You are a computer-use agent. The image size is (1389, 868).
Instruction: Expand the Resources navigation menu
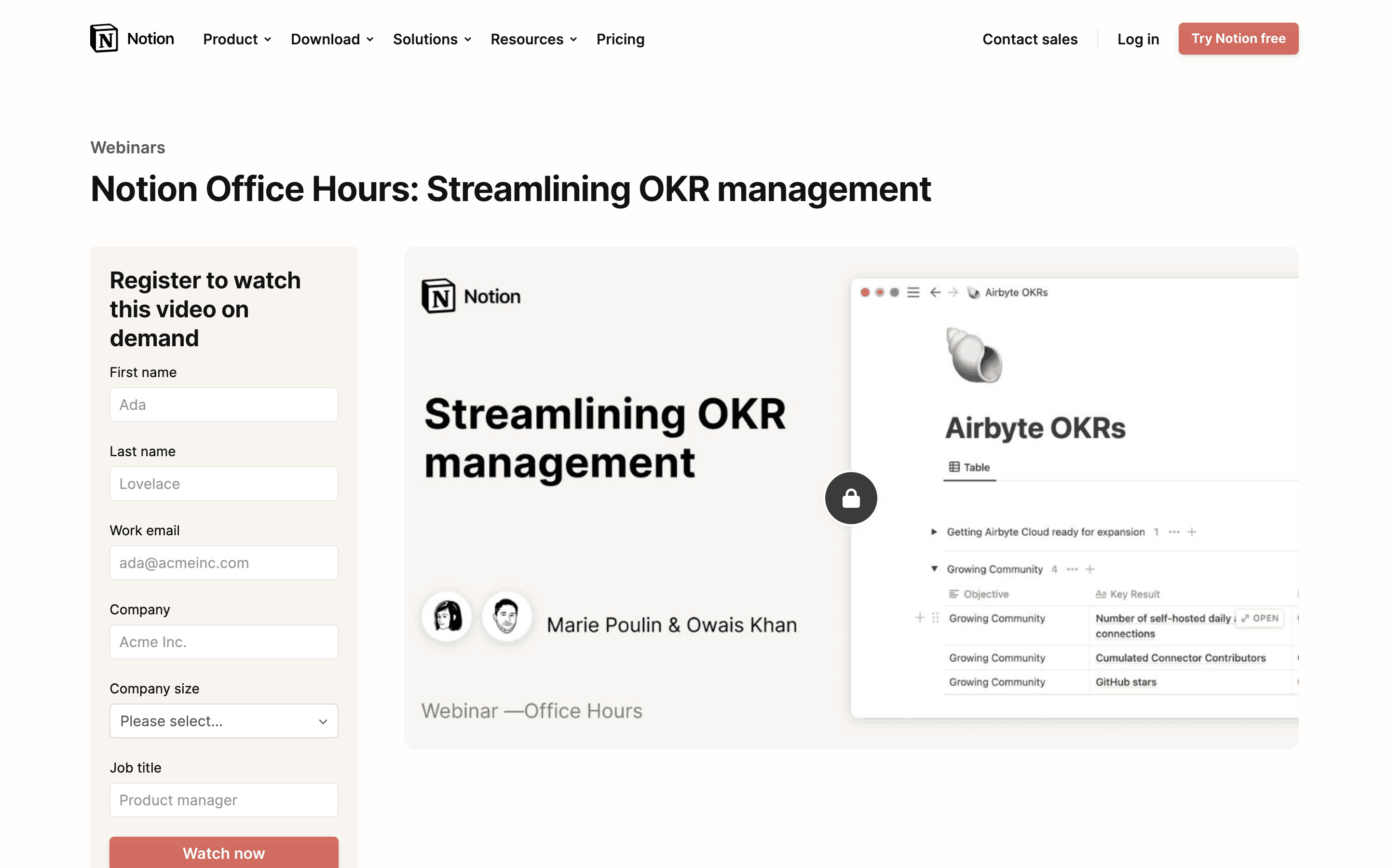pos(533,39)
